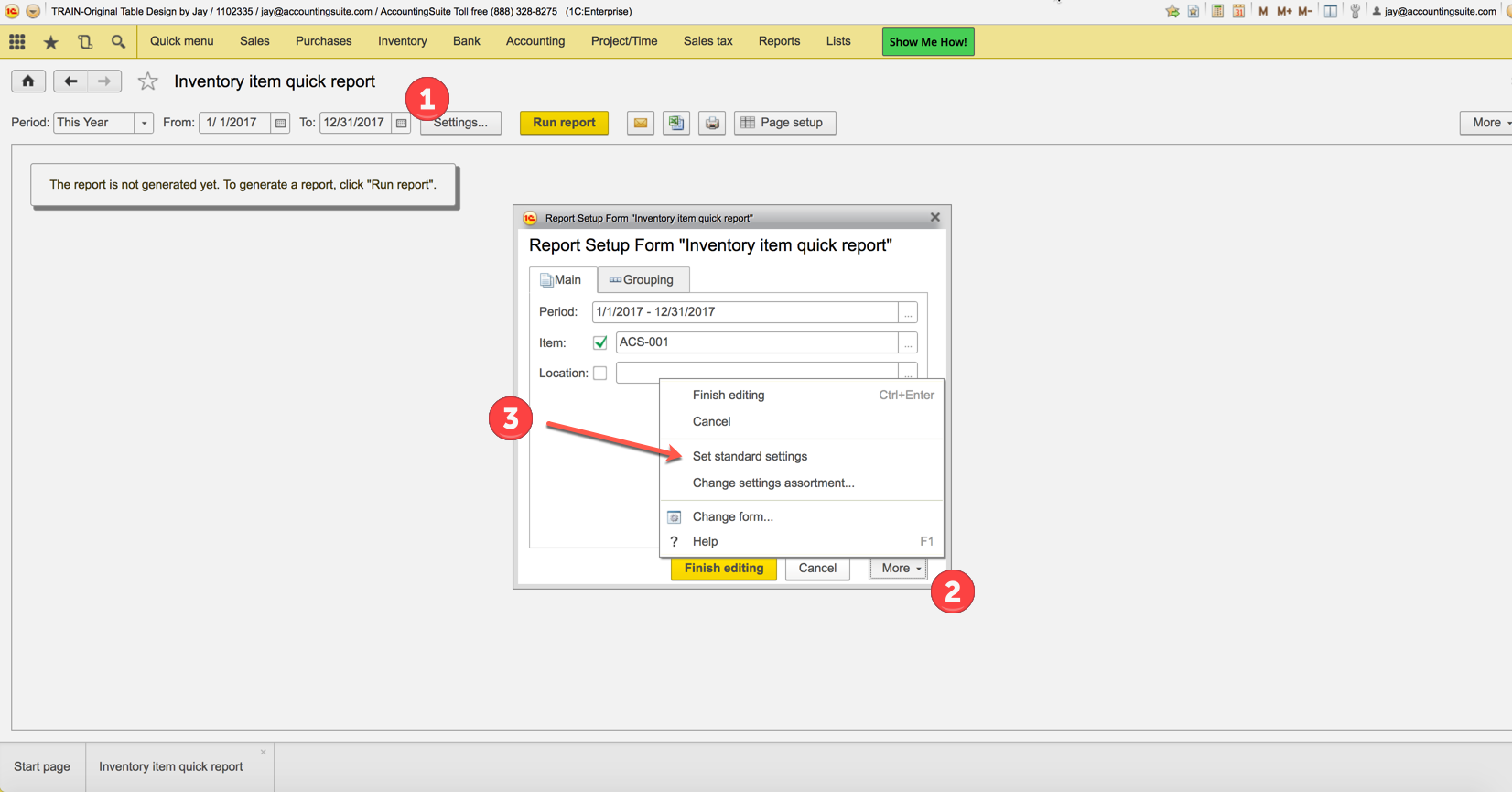1512x792 pixels.
Task: Click the window panels layout icon
Action: (x=1331, y=11)
